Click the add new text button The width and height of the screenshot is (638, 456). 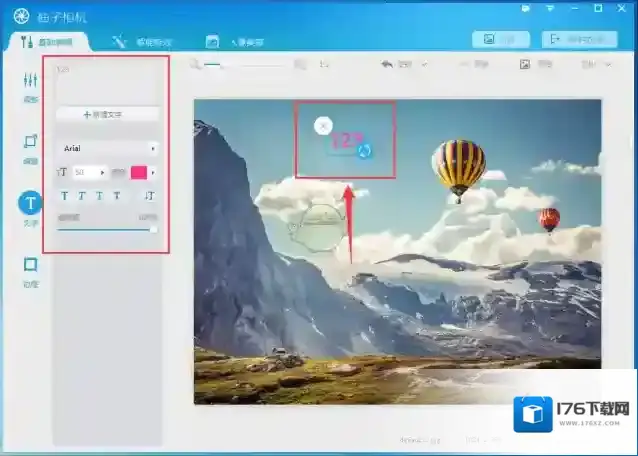point(107,115)
